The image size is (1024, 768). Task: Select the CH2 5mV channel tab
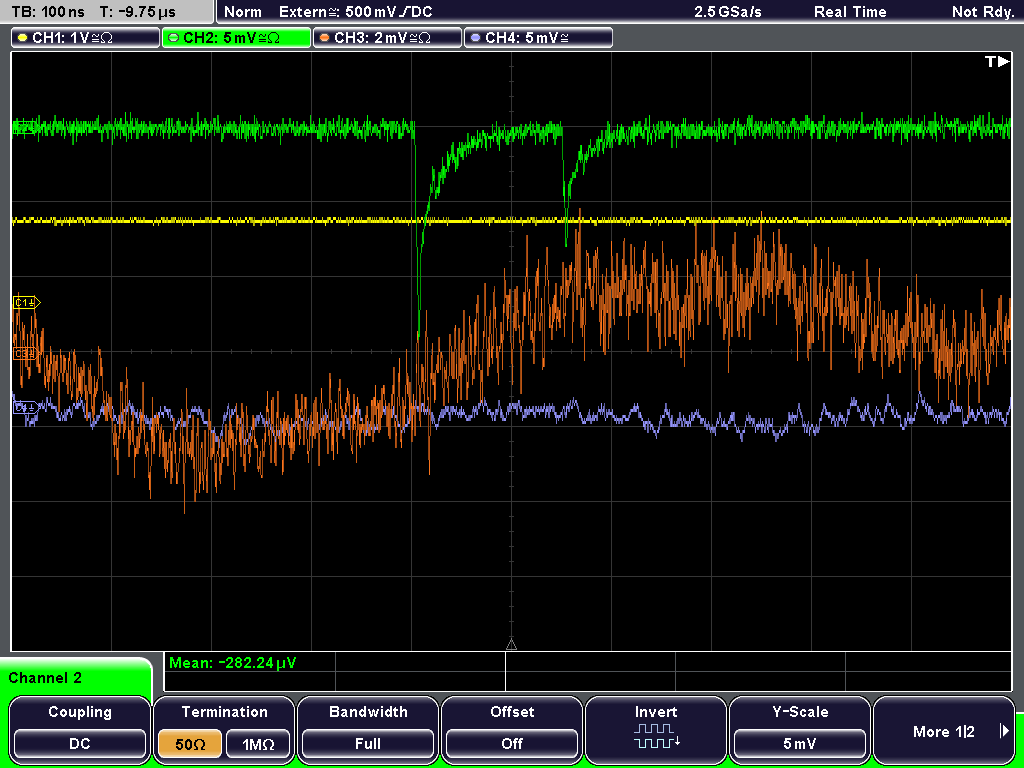[236, 38]
